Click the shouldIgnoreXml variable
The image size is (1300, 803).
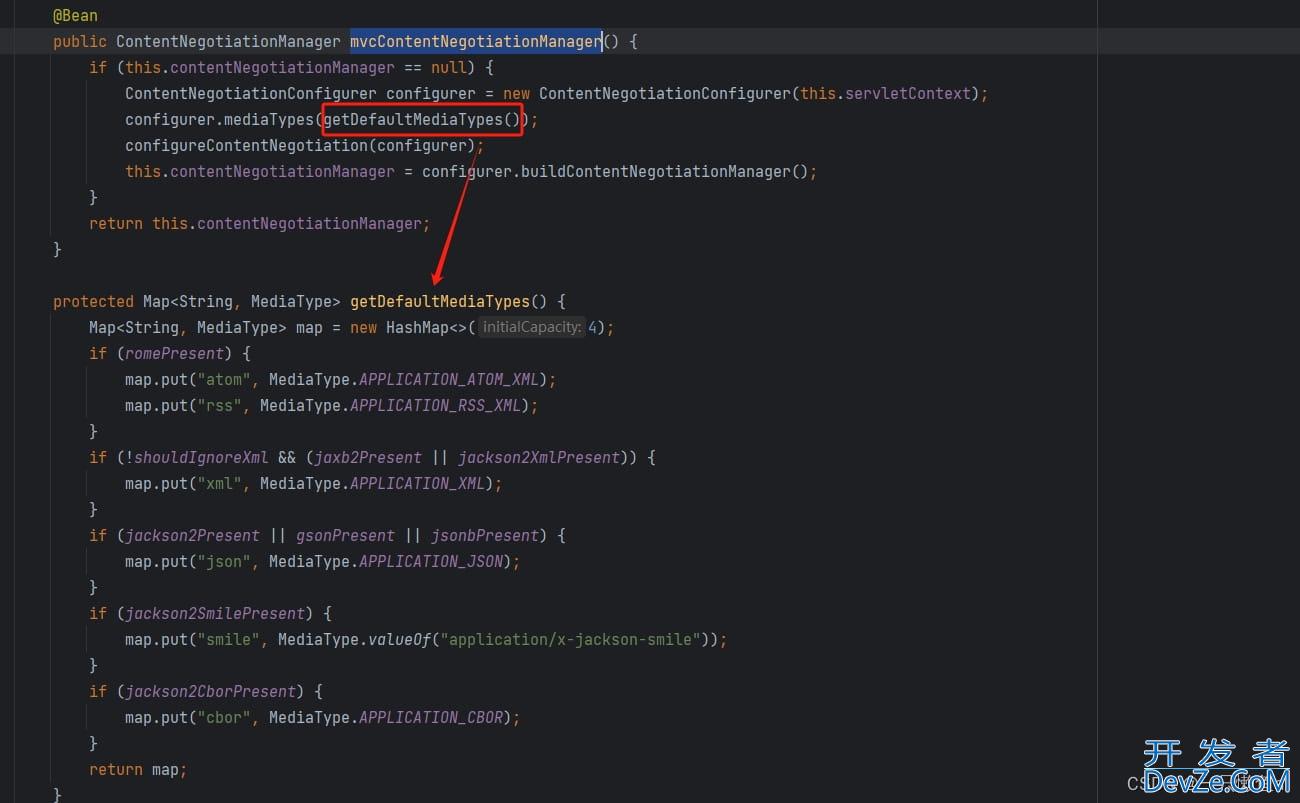pos(201,458)
